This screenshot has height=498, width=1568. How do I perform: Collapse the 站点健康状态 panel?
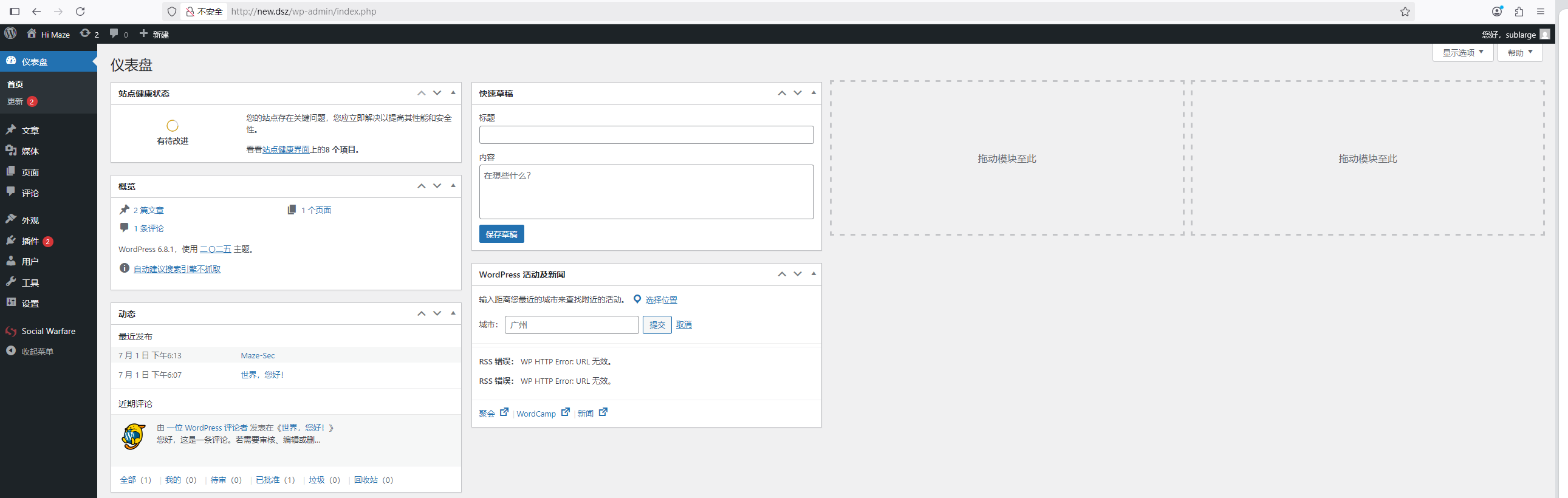[x=453, y=93]
